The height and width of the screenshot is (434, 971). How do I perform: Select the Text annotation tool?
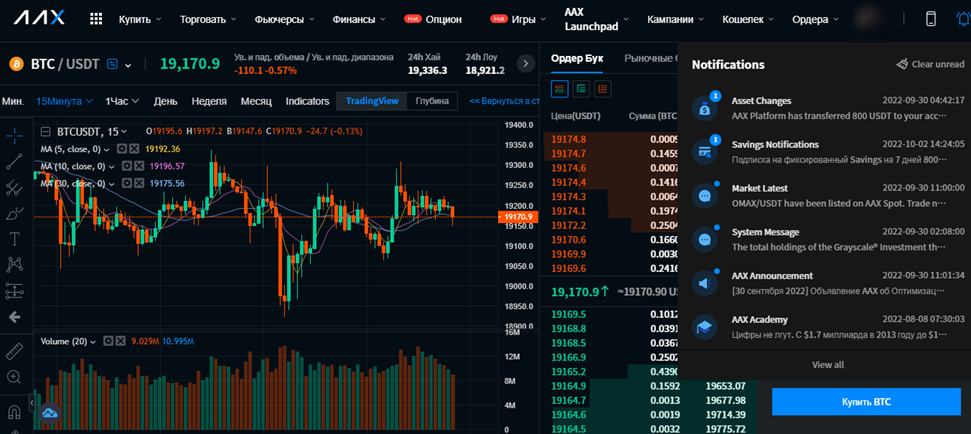point(14,239)
